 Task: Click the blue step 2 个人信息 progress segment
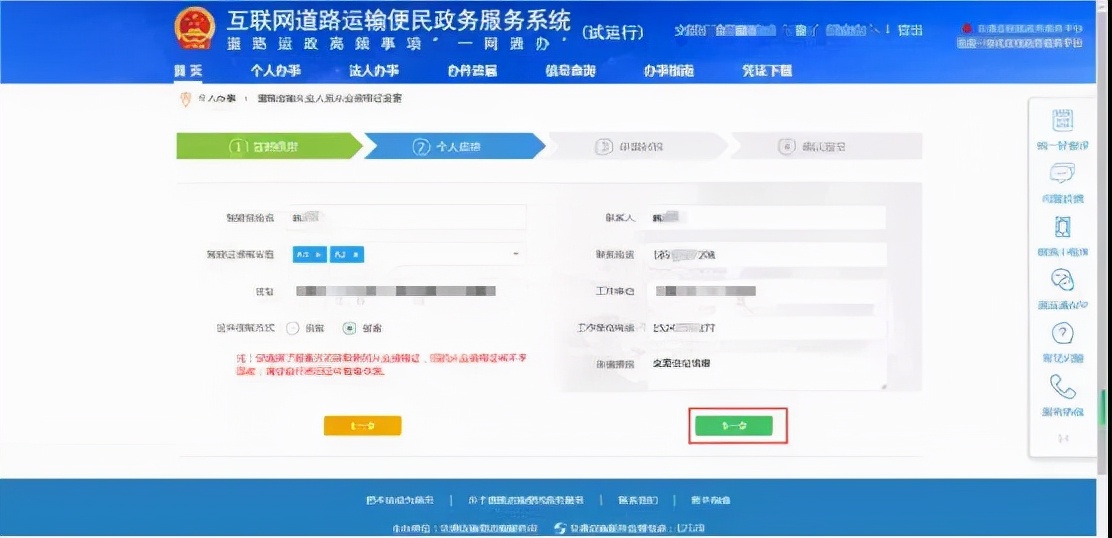pos(454,146)
